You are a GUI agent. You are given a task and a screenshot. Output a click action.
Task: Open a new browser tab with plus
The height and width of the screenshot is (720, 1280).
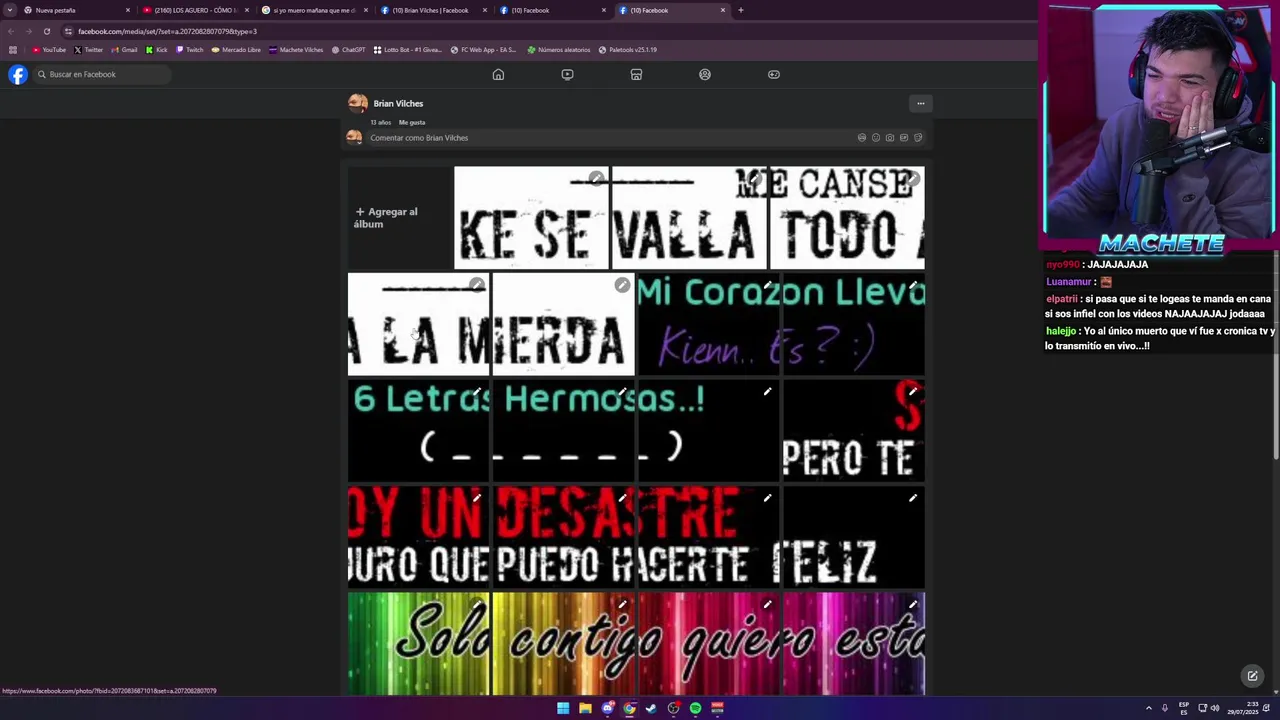[740, 10]
